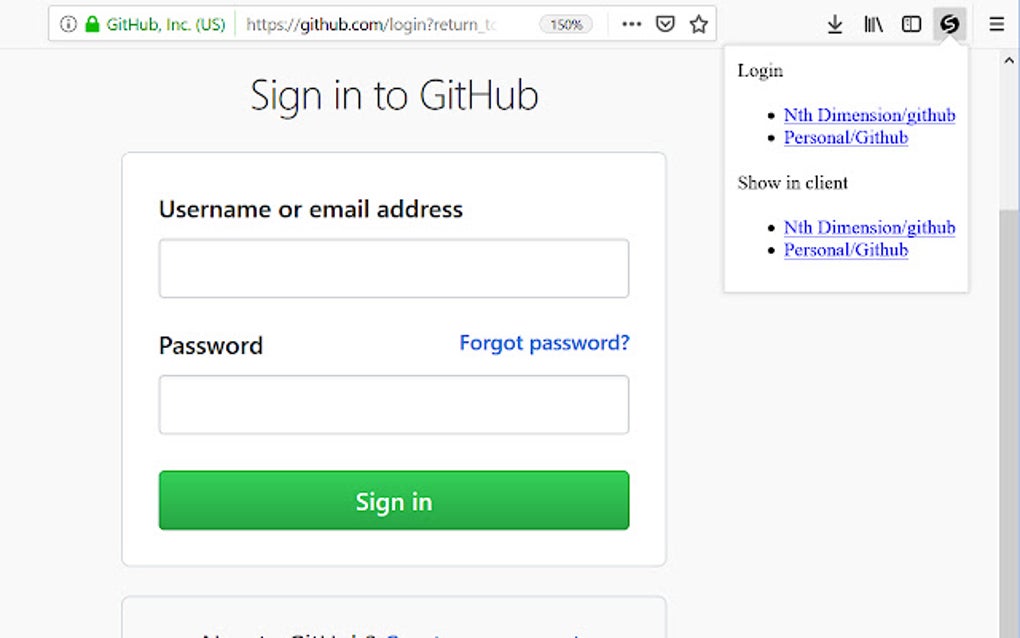
Task: Open the Firefox hamburger menu
Action: coord(996,24)
